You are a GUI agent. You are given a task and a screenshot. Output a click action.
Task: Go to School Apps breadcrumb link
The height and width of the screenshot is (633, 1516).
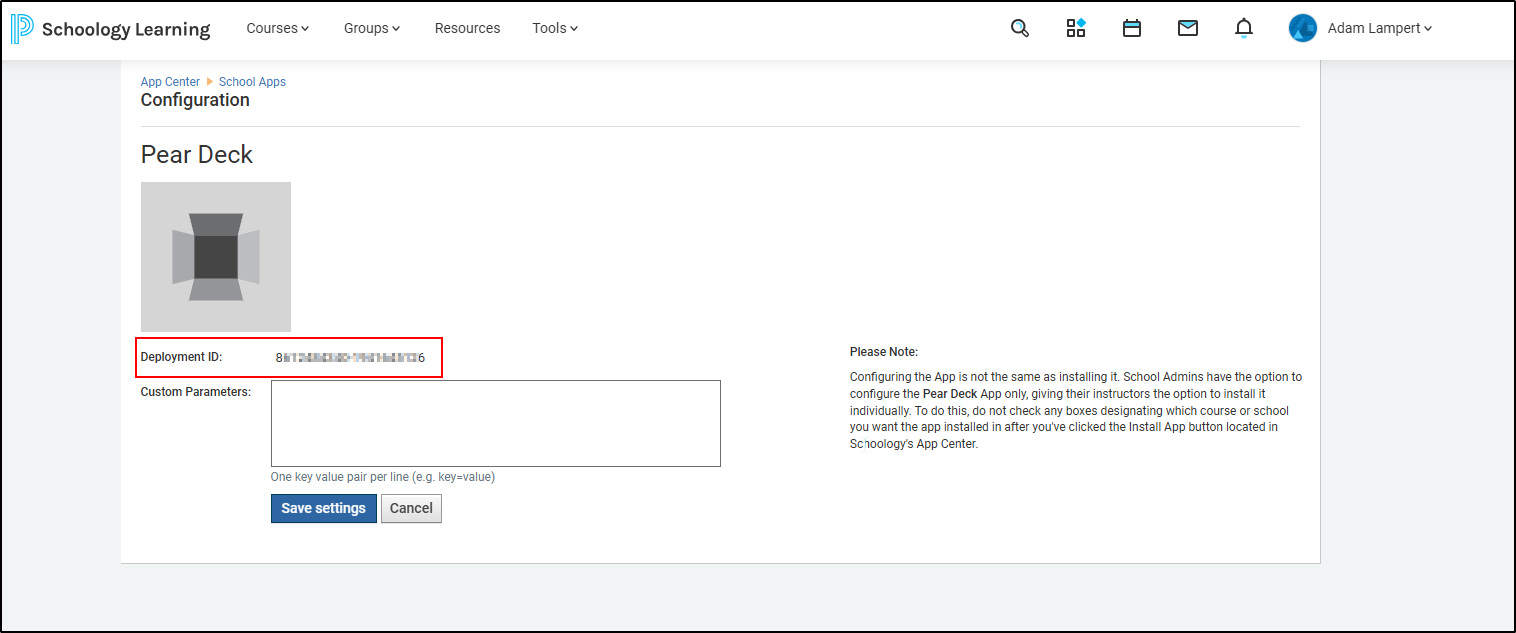tap(252, 82)
